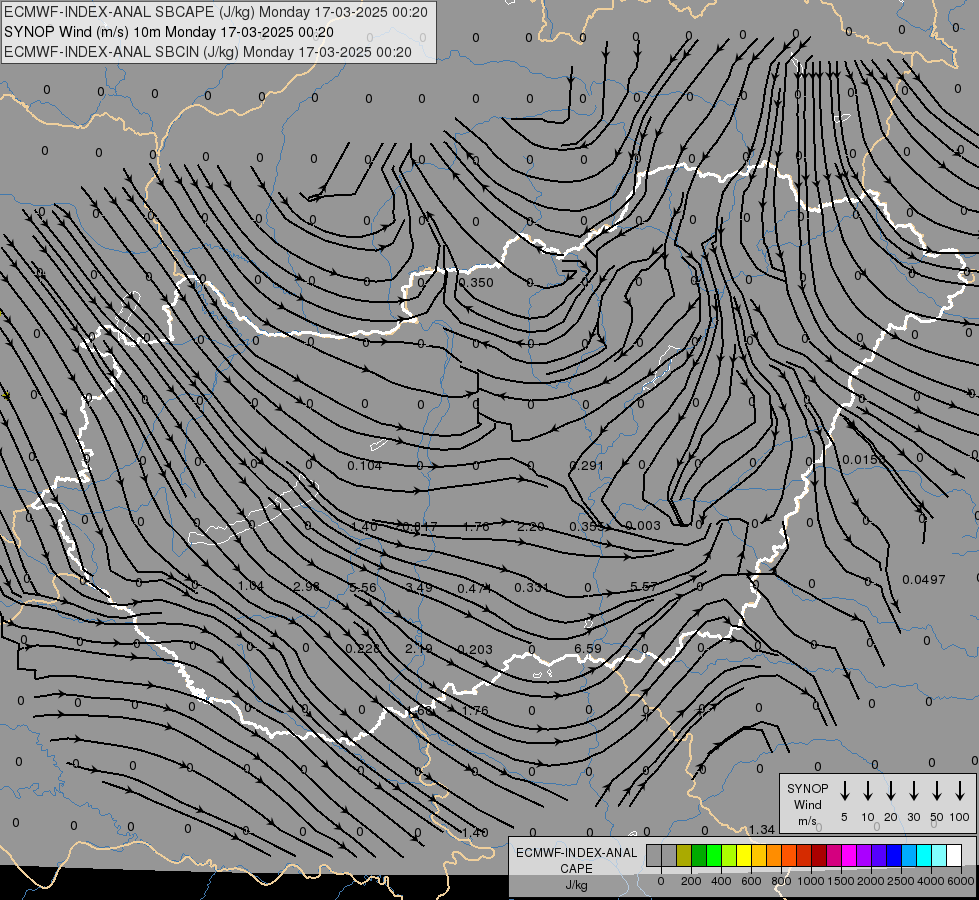Pick the 2000 tick label on CAPE scale
The height and width of the screenshot is (900, 979).
click(870, 881)
